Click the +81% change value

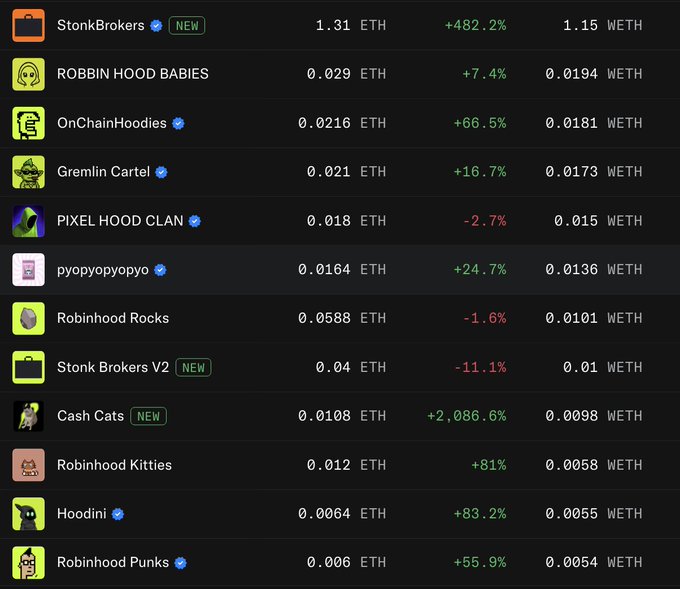[489, 465]
